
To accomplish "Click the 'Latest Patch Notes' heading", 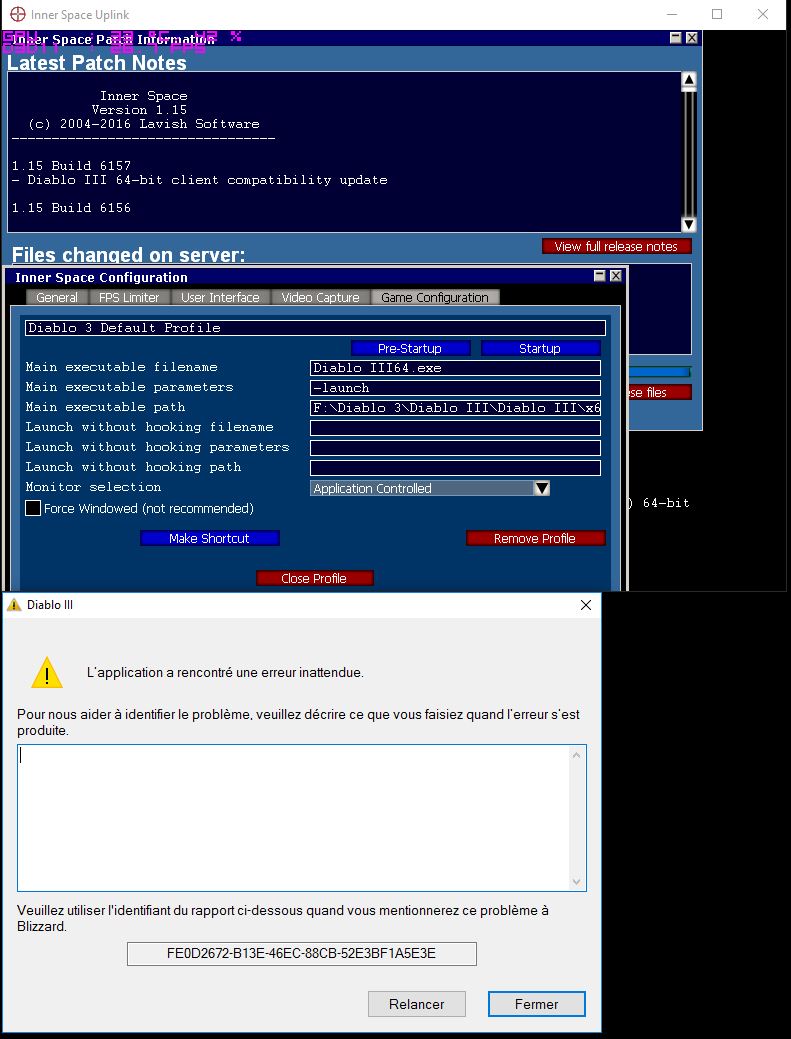I will 97,63.
